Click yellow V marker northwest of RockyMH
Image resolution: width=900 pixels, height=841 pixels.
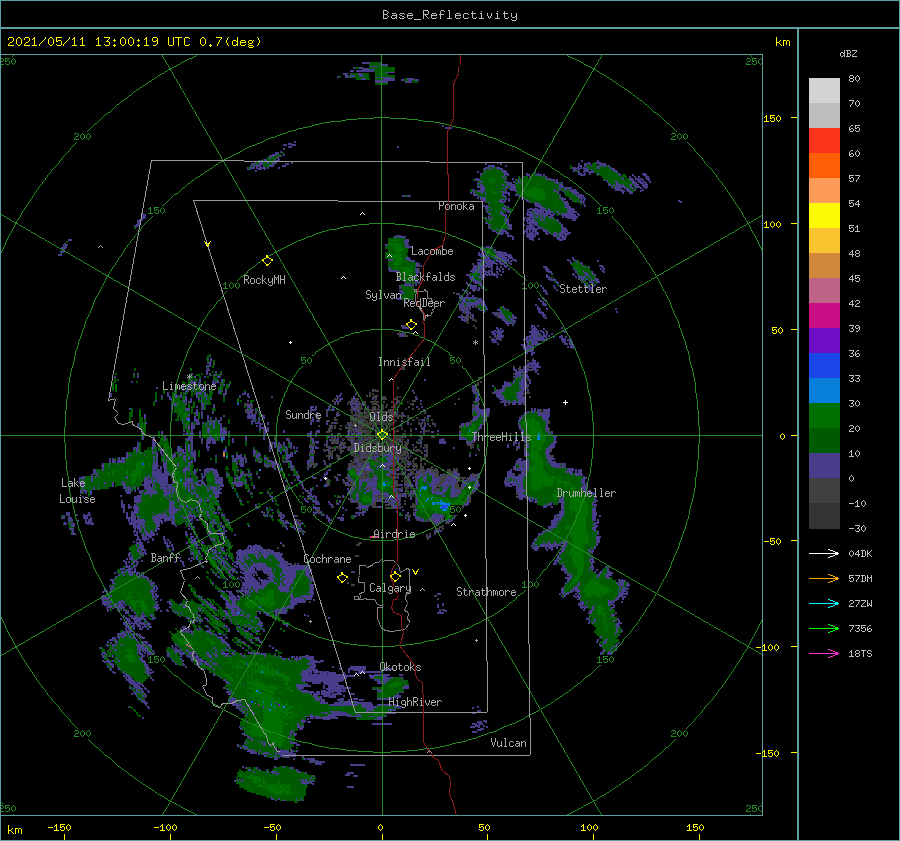coord(207,244)
